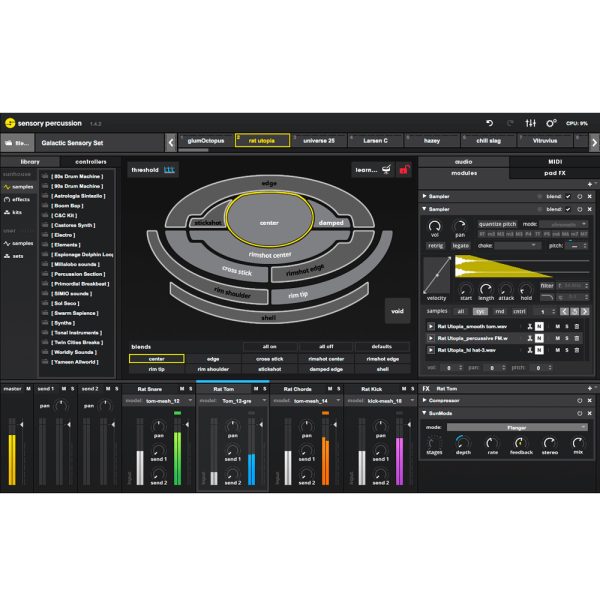Go to previous sample with left arrow

(x=564, y=311)
